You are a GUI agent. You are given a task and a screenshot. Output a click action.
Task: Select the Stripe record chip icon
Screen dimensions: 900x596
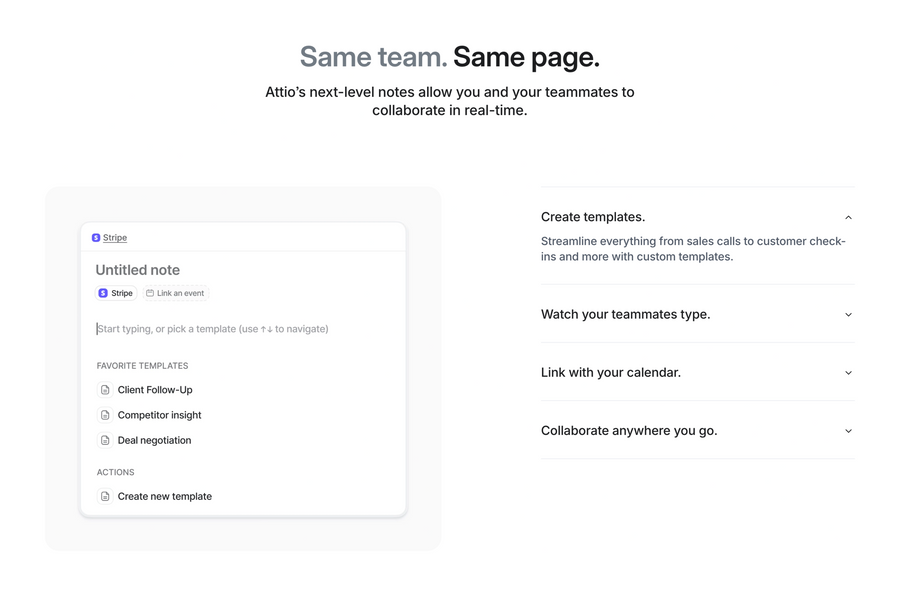[x=103, y=293]
